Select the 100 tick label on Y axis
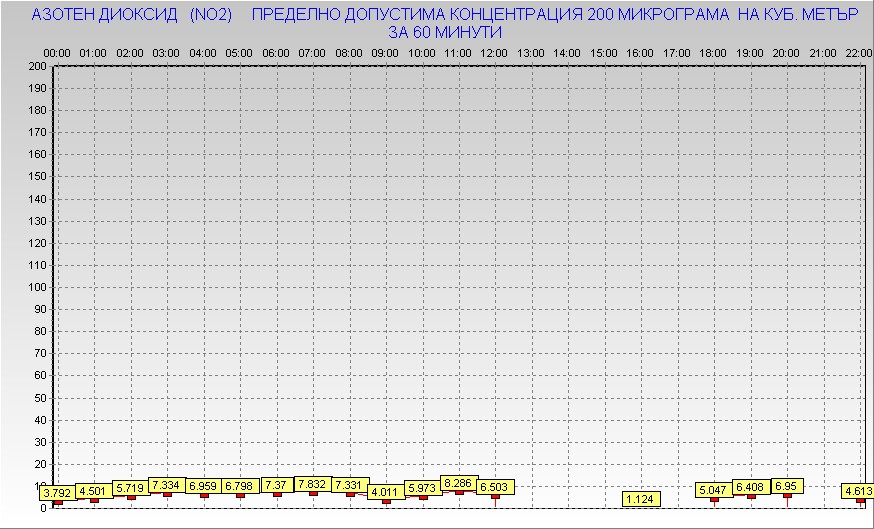This screenshot has width=874, height=529. coord(37,287)
